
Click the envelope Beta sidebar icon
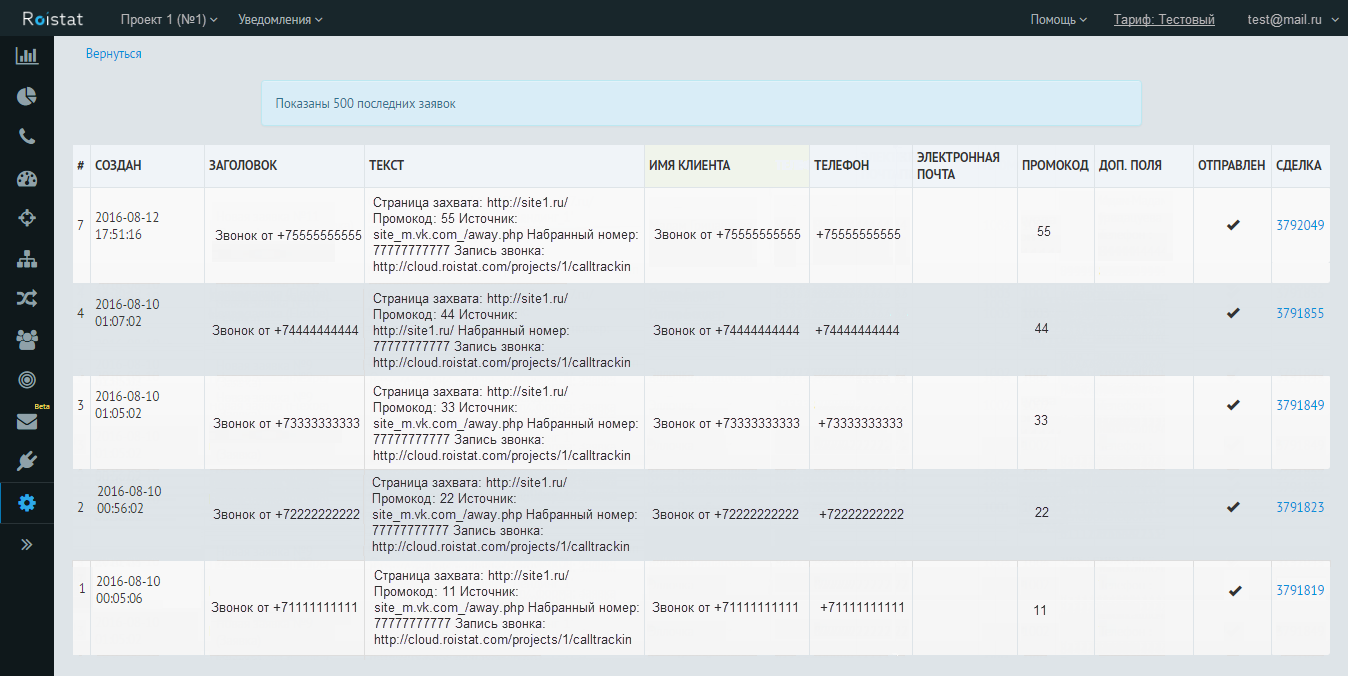(x=27, y=421)
